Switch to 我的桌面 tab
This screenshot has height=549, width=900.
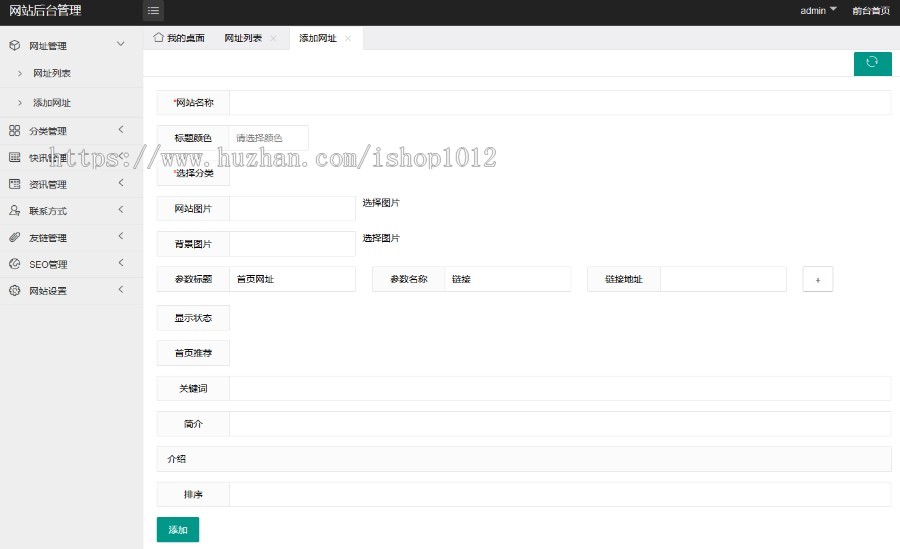(179, 38)
